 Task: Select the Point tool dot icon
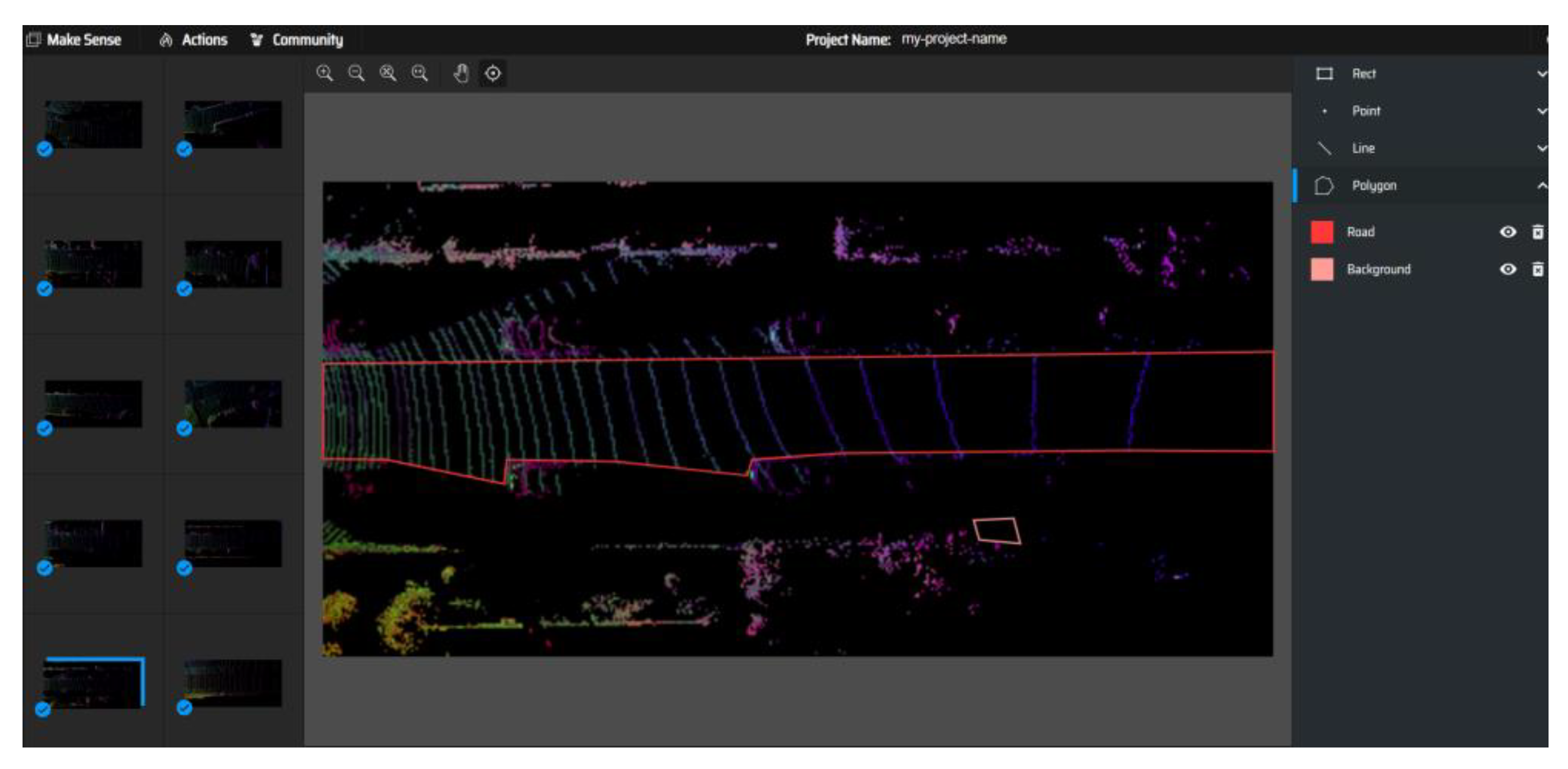tap(1325, 111)
